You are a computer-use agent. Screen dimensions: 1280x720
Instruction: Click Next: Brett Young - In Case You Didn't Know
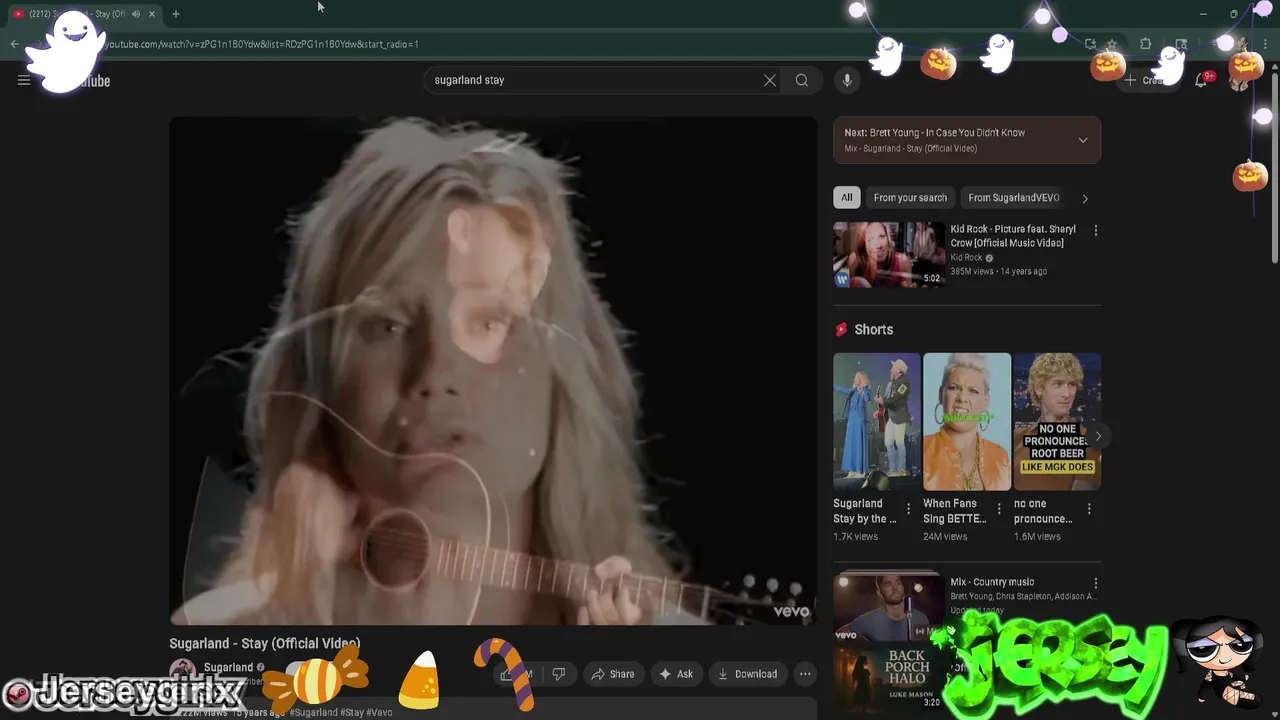pyautogui.click(x=934, y=133)
